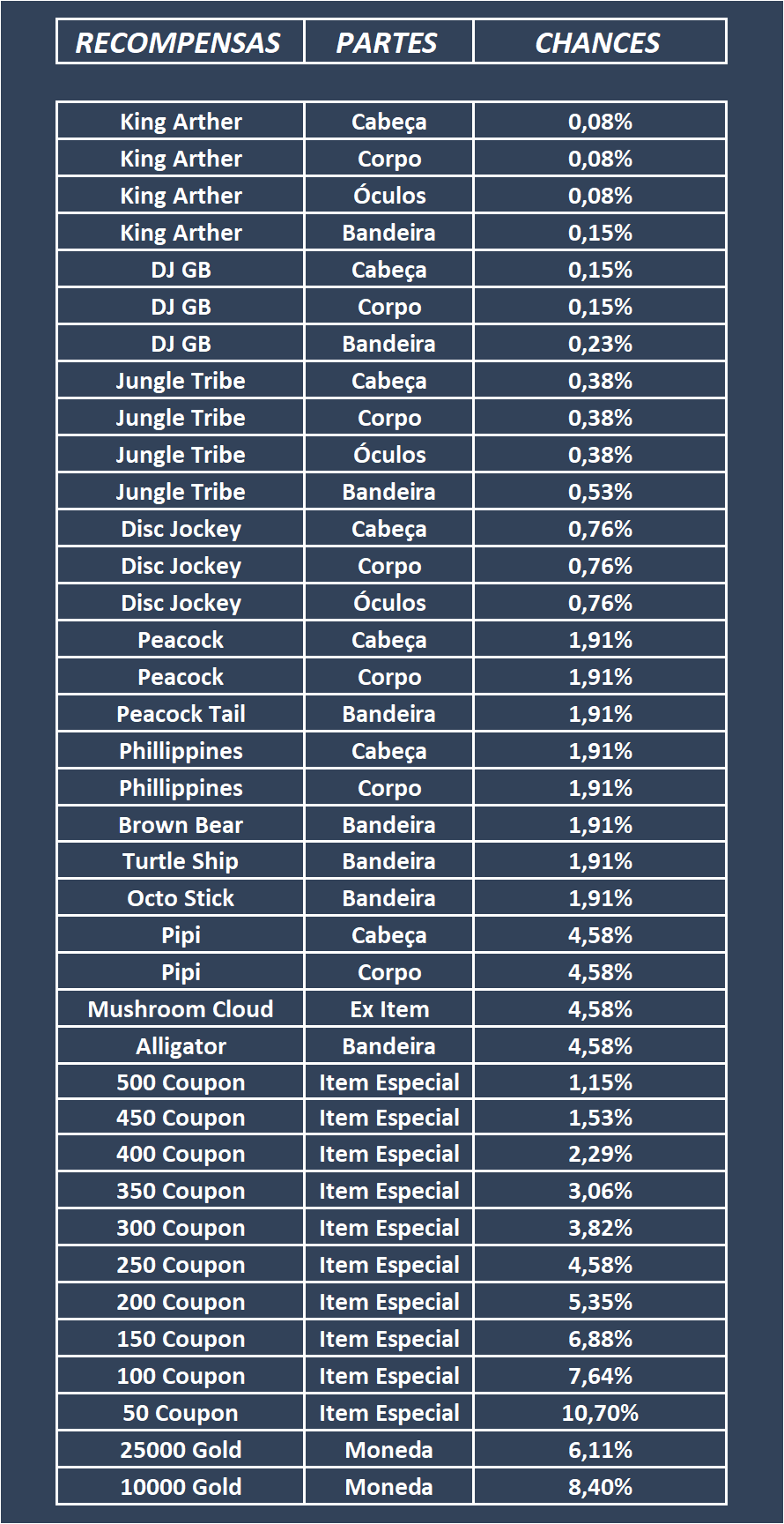The width and height of the screenshot is (784, 1524).
Task: Click the RECOMPENSAS column header
Action: (179, 42)
